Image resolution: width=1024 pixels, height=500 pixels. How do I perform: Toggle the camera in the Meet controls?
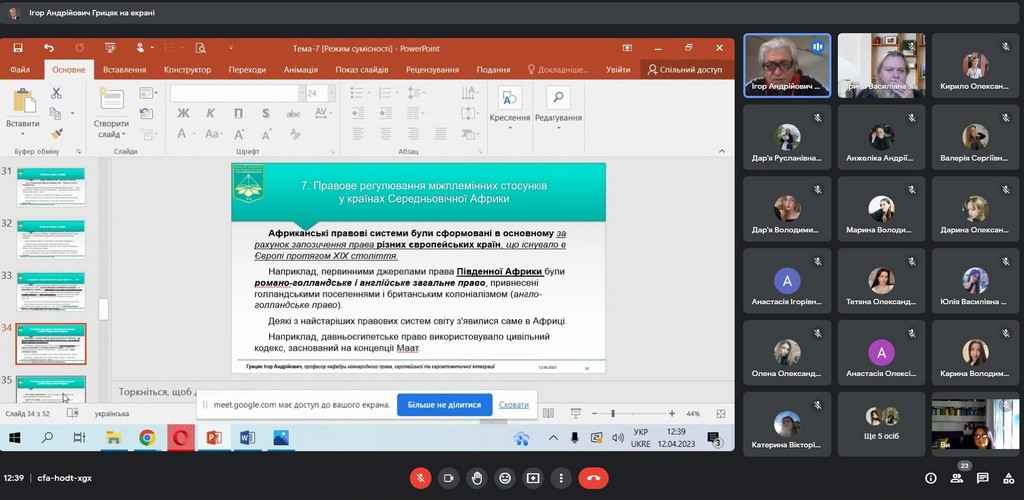449,478
